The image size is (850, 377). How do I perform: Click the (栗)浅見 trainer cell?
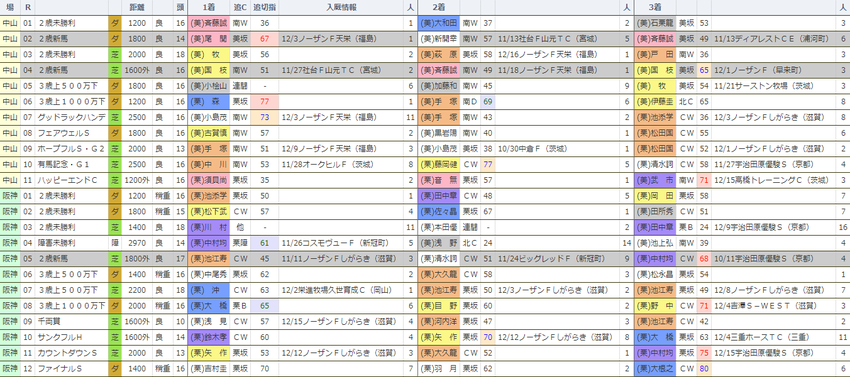(x=209, y=322)
